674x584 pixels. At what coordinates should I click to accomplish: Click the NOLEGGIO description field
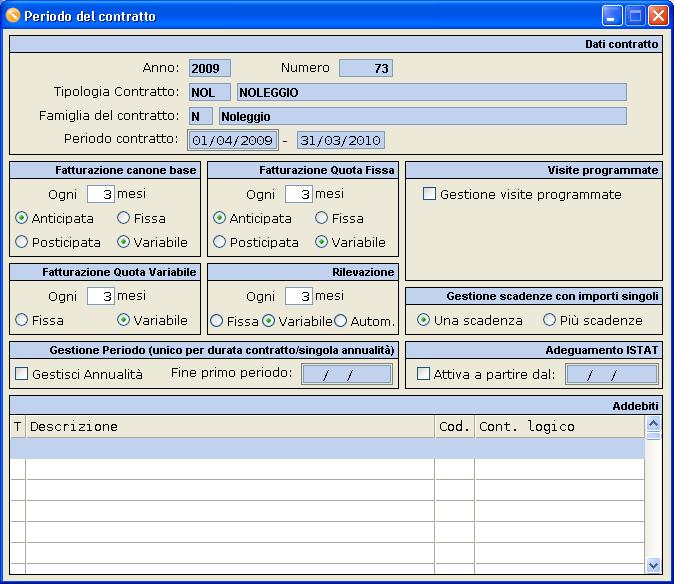pyautogui.click(x=432, y=92)
